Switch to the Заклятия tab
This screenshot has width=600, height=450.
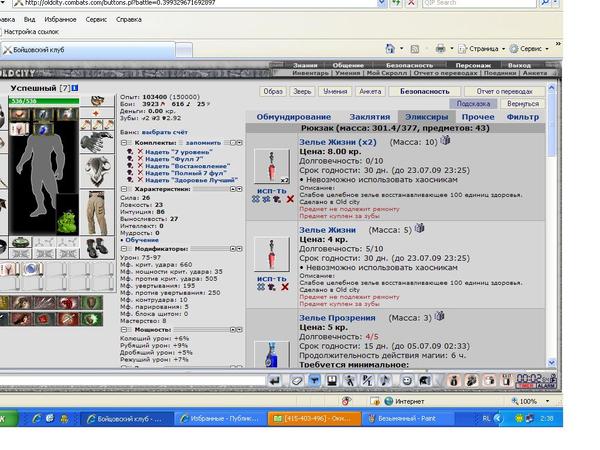tap(370, 117)
